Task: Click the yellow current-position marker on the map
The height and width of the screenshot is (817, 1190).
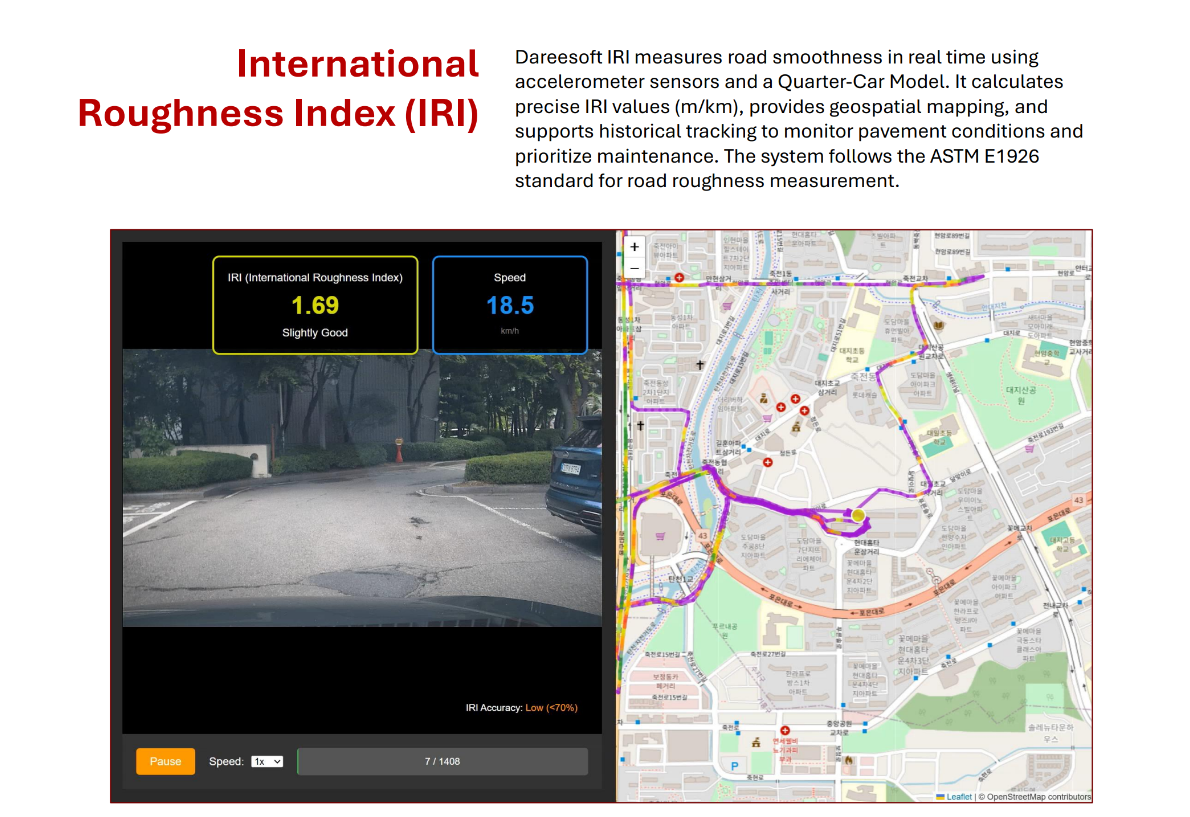Action: coord(857,516)
